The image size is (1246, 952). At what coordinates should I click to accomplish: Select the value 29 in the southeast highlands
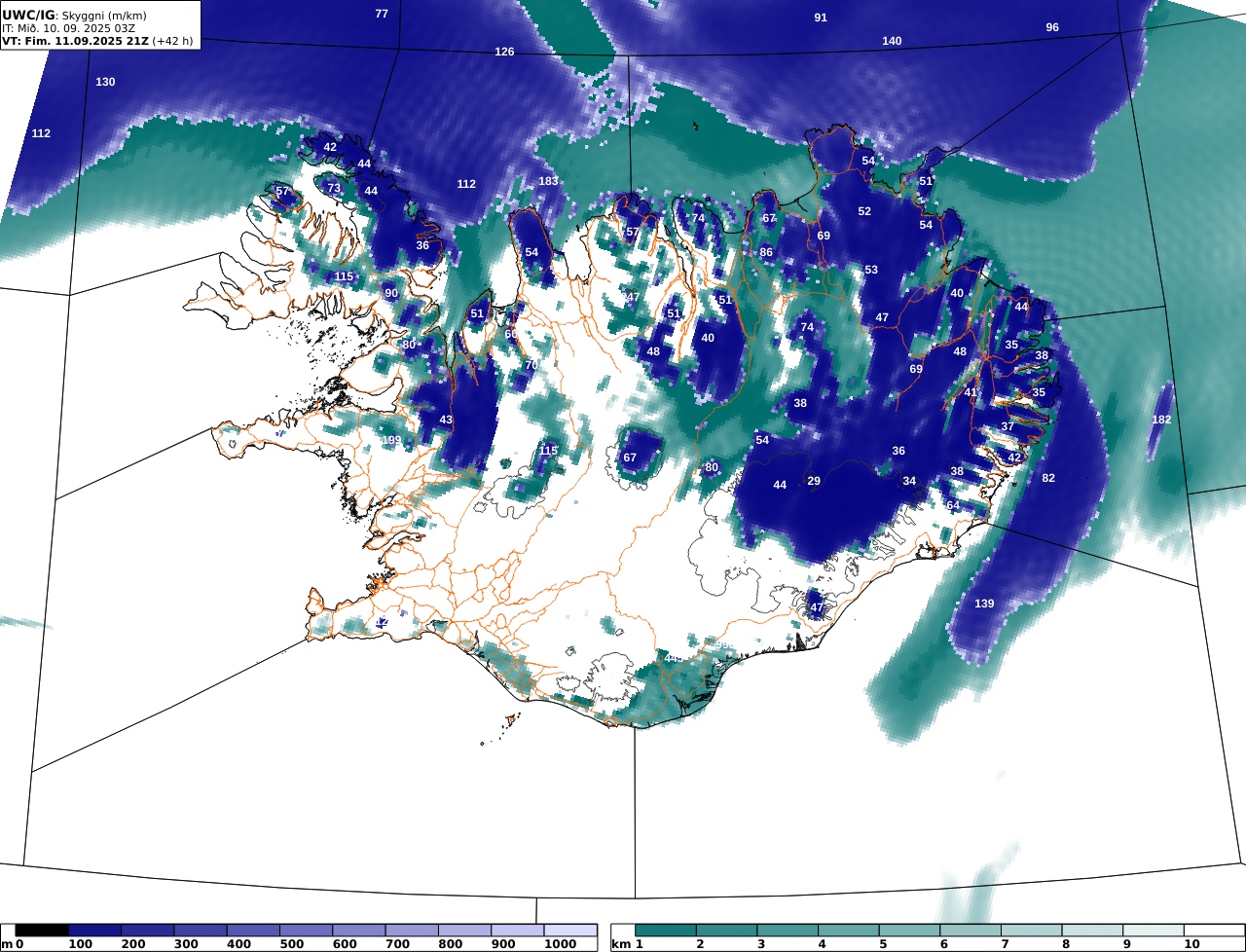pyautogui.click(x=814, y=481)
